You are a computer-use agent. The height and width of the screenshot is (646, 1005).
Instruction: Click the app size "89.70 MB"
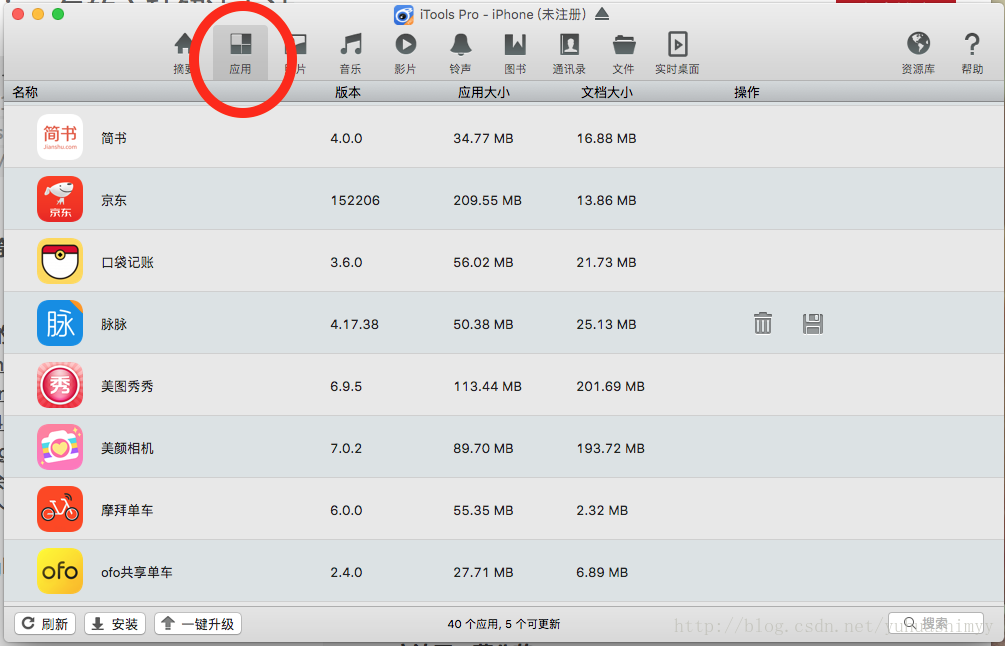(x=483, y=449)
